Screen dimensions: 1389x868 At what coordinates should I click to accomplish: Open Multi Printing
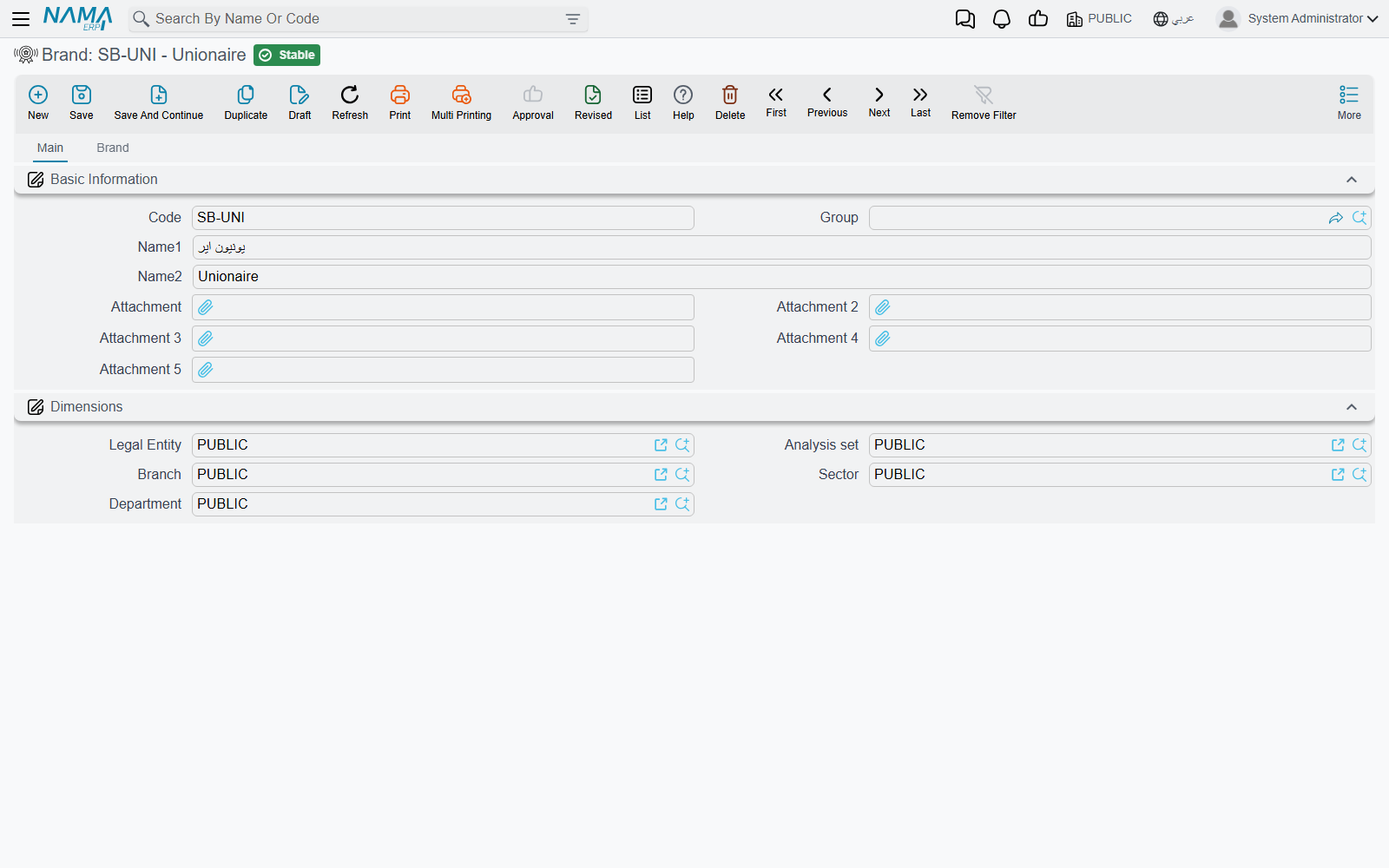coord(461,102)
